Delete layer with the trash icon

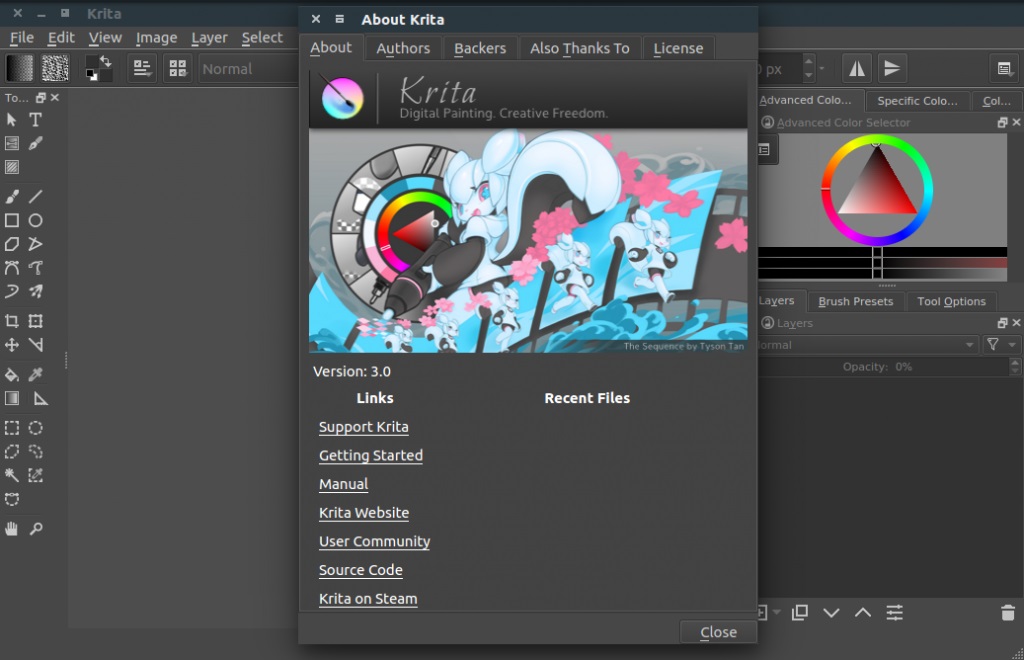[x=1008, y=612]
